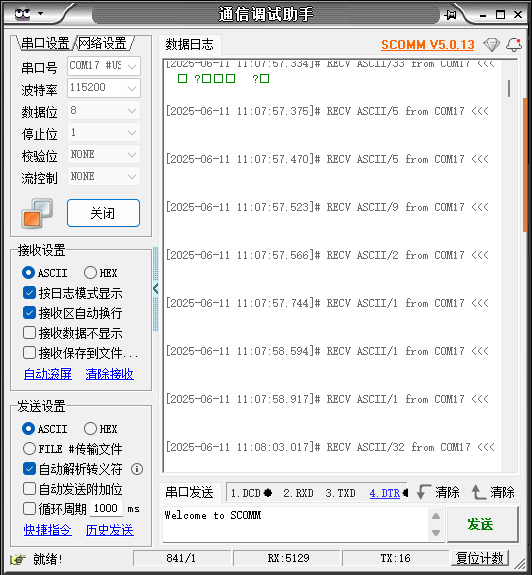Open the 串口号 COM17 dropdown
The width and height of the screenshot is (532, 575).
(104, 66)
